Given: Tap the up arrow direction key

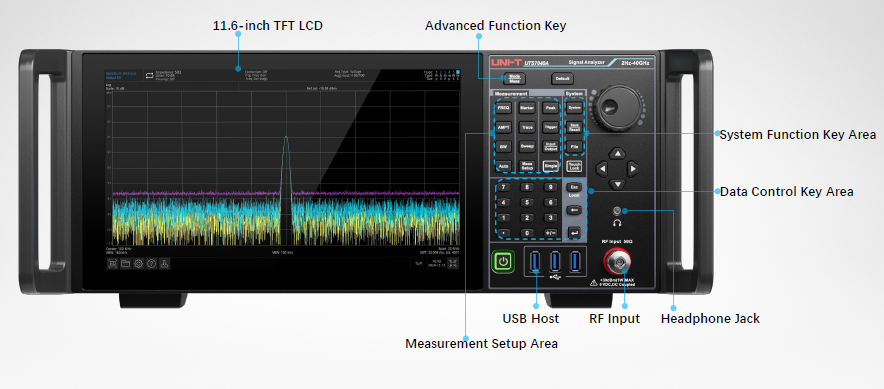Looking at the screenshot, I should (x=618, y=153).
